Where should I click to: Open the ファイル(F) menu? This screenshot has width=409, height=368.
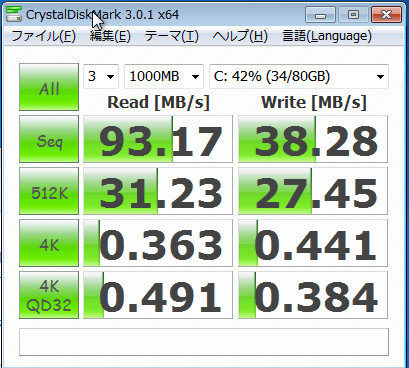(44, 36)
